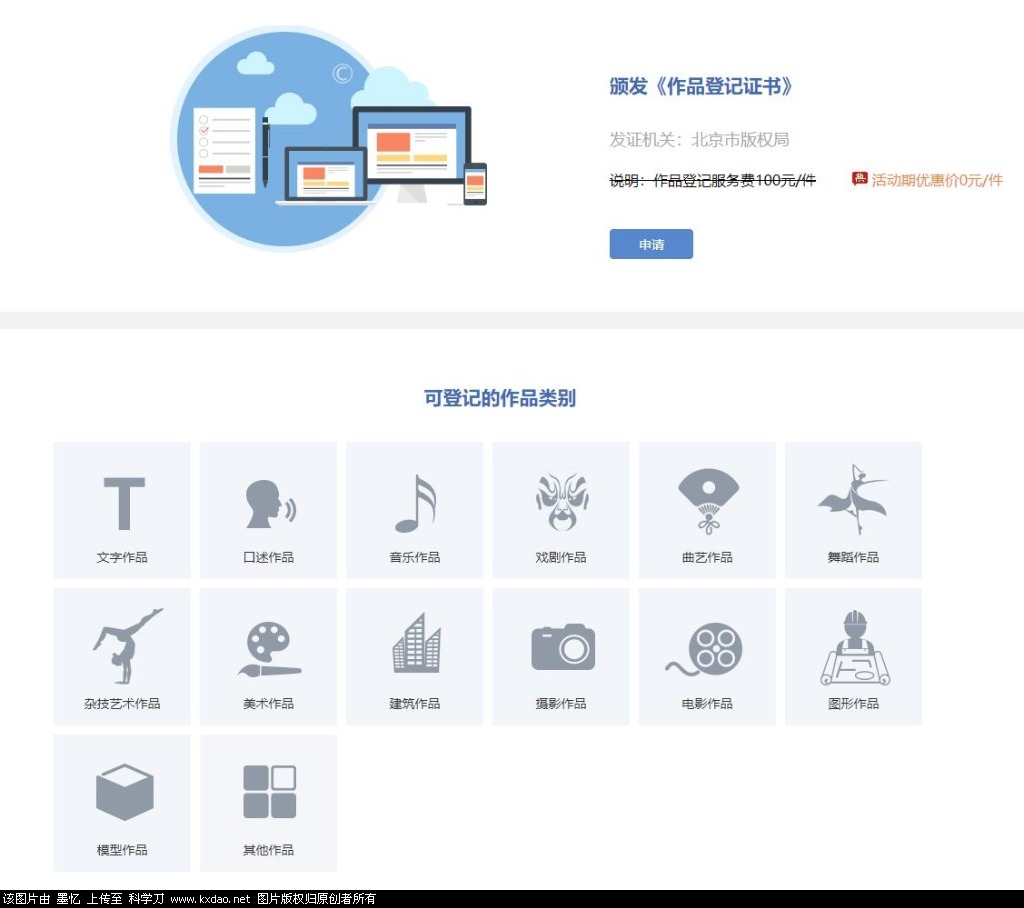This screenshot has width=1024, height=908.
Task: Click the 可登记的作品类别 section title
Action: 500,398
